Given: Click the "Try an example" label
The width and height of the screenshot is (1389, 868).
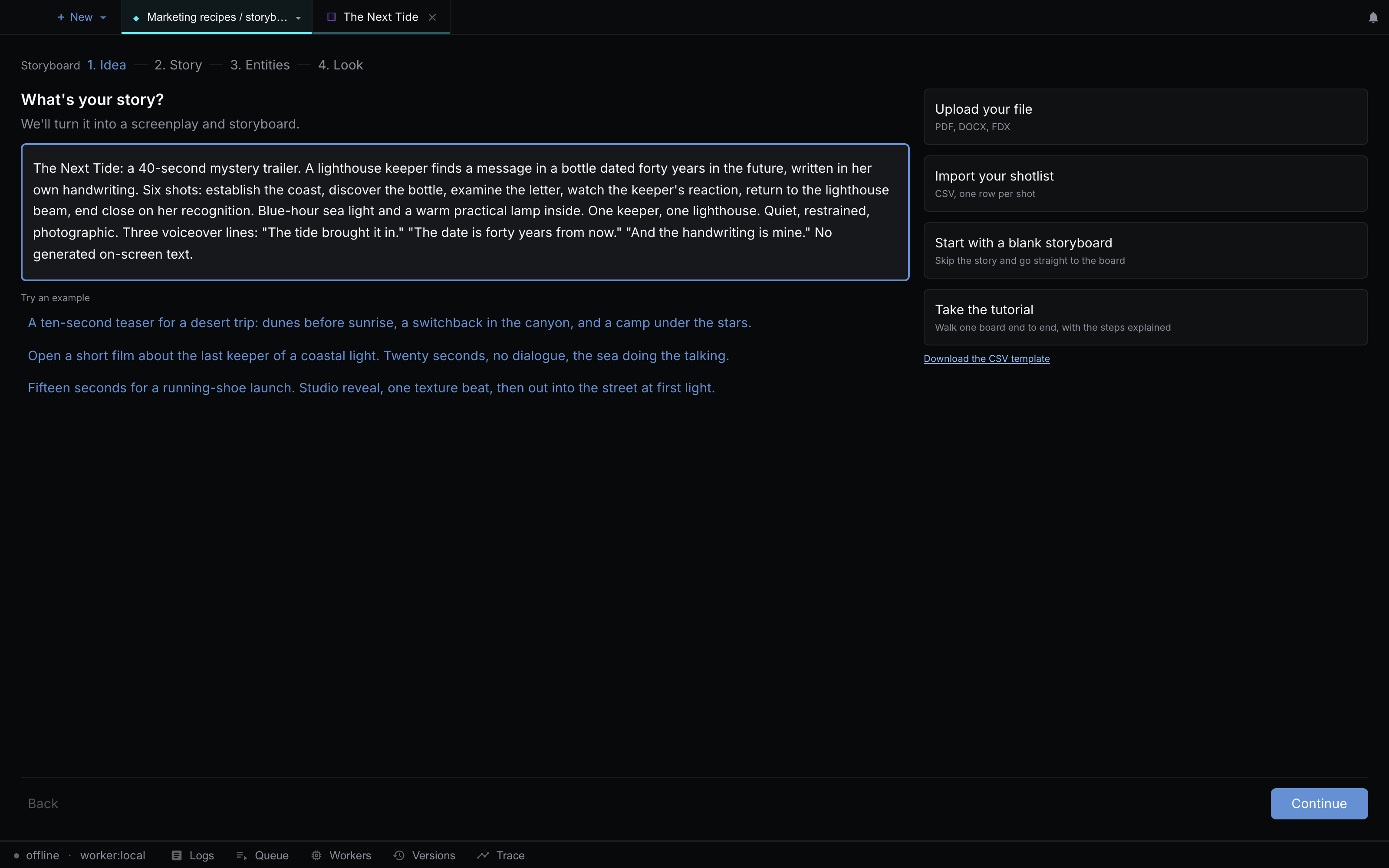Looking at the screenshot, I should point(55,298).
